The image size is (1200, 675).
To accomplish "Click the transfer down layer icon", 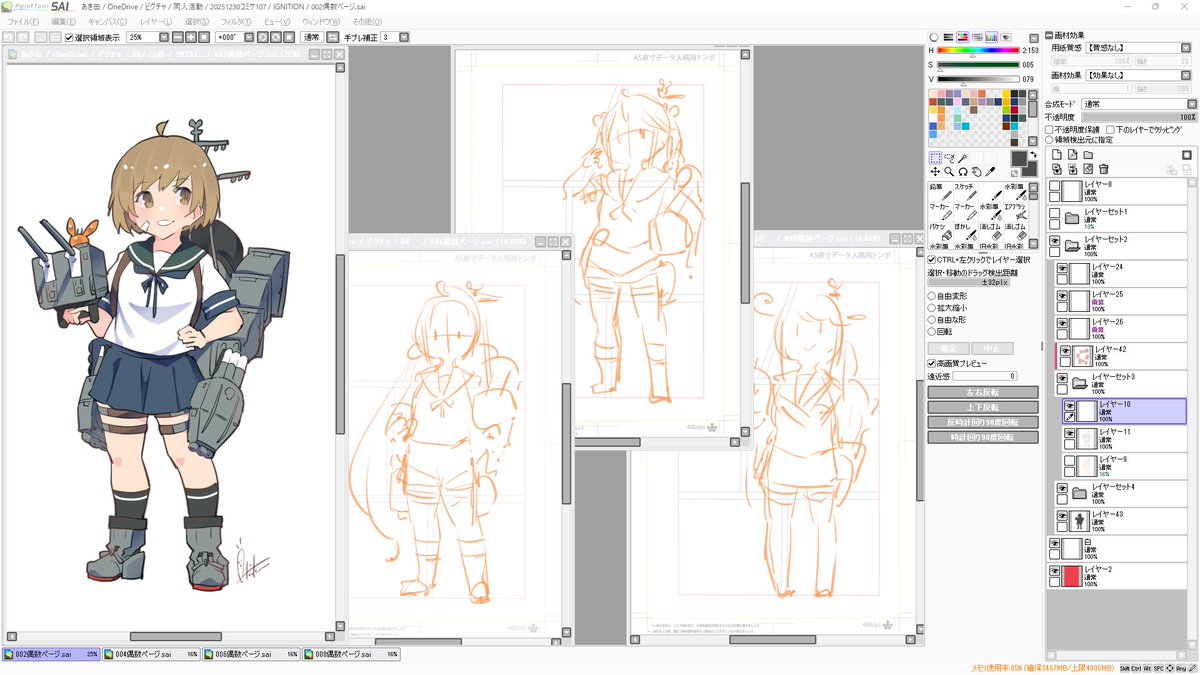I will pos(1057,169).
